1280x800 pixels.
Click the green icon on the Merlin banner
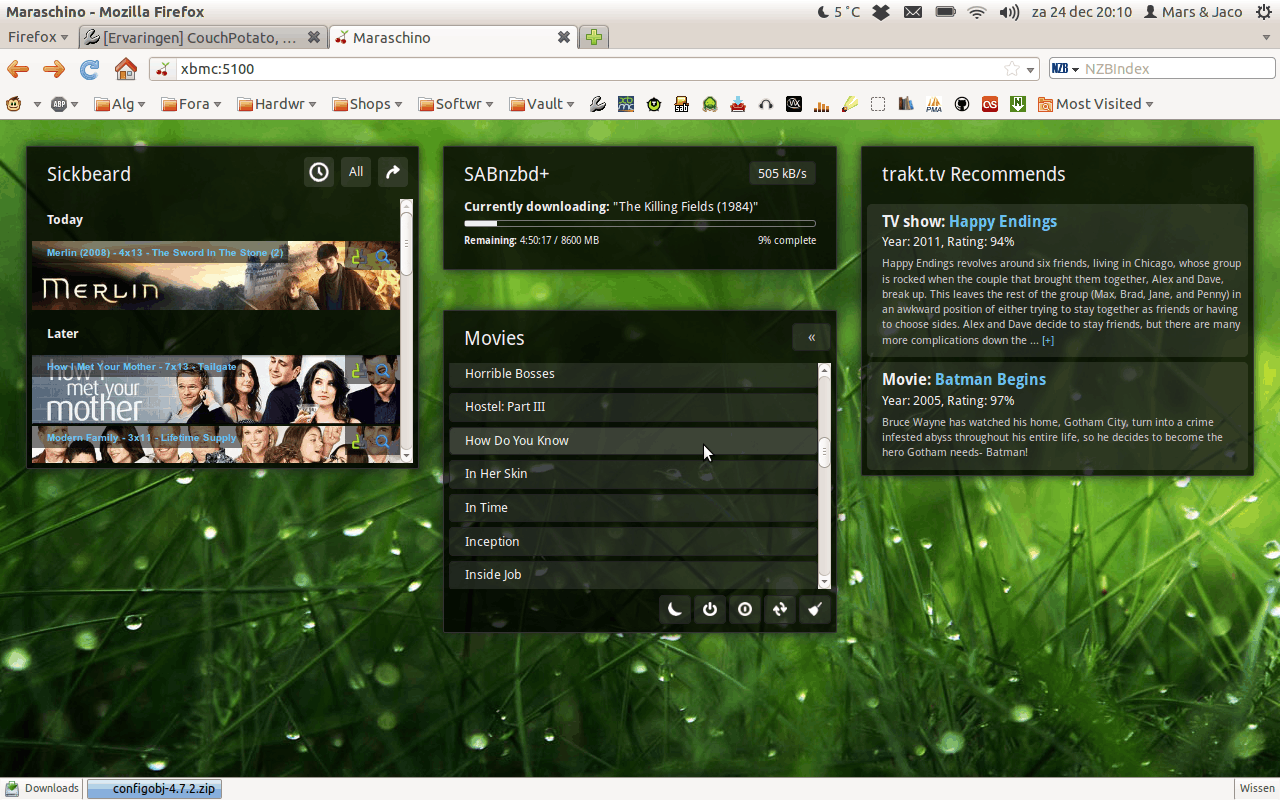click(358, 258)
